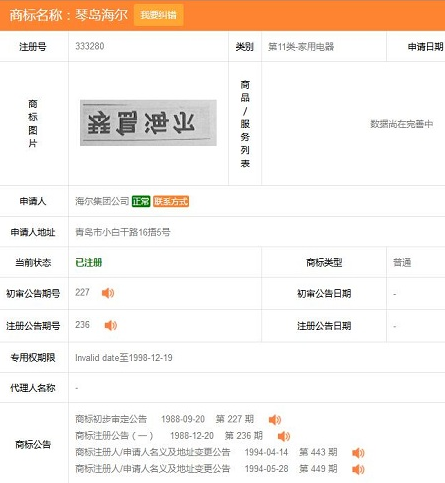Click 商标注册公告（一） announcement entry
The image size is (445, 483).
(114, 436)
